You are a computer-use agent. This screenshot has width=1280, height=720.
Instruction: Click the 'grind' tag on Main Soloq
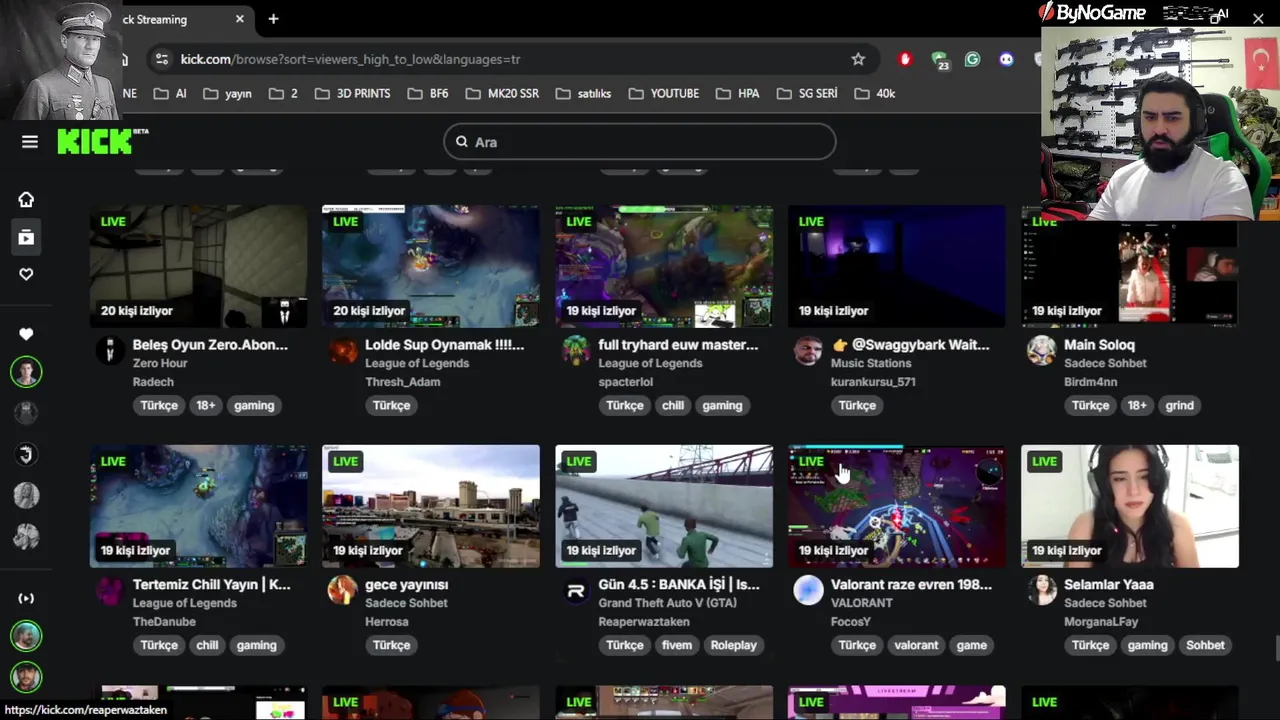click(1179, 405)
